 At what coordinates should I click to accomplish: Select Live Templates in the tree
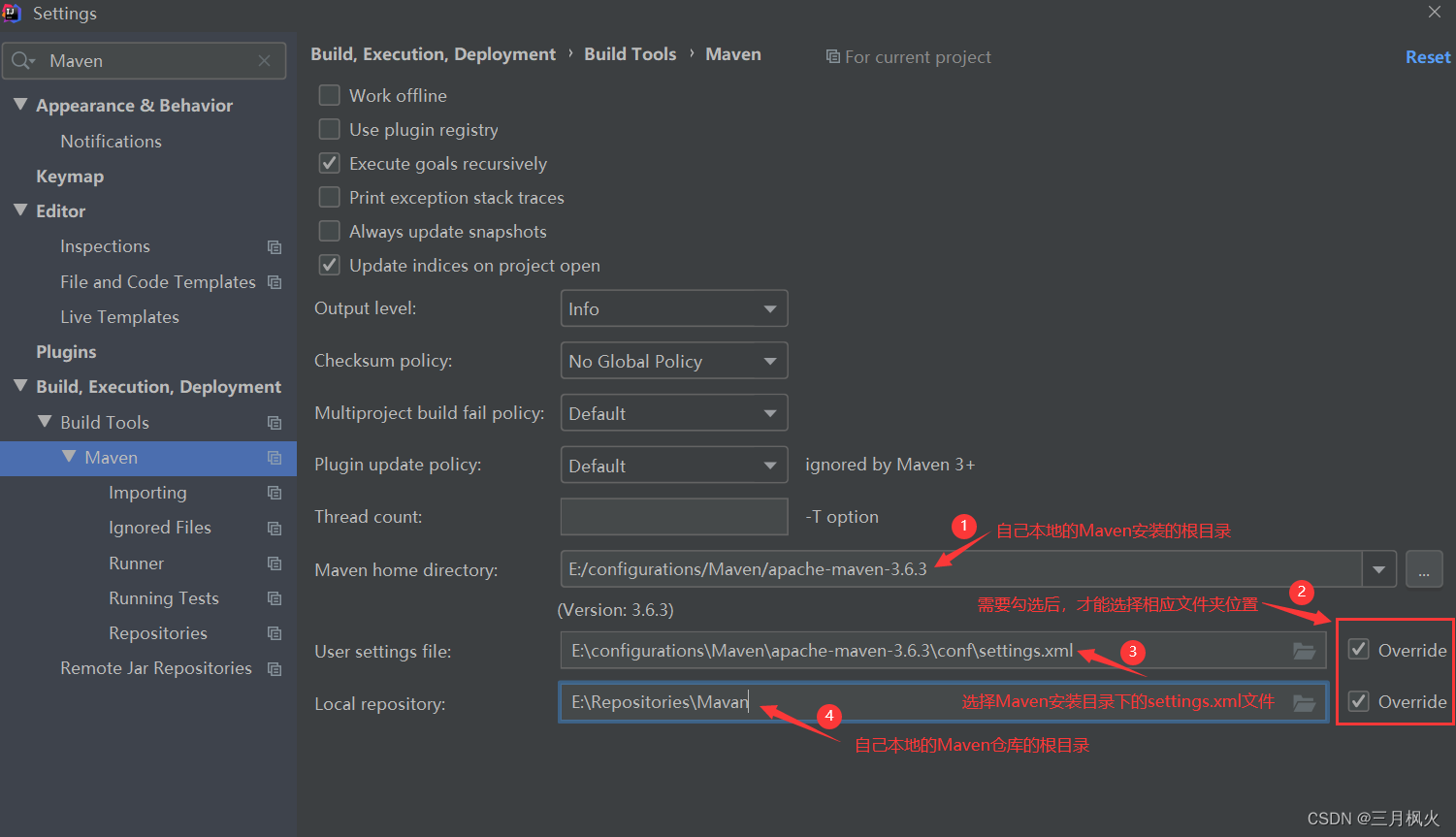click(119, 317)
